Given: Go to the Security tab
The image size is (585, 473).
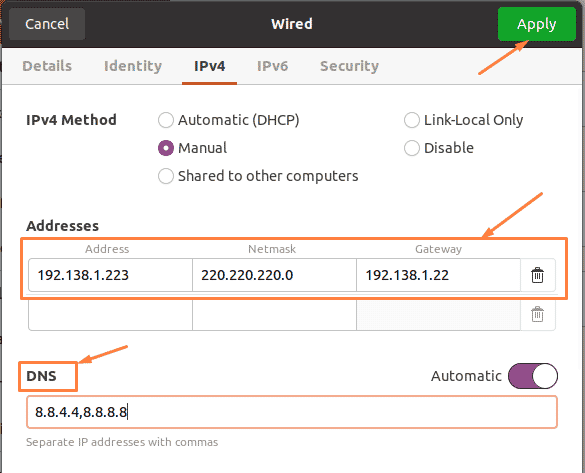Looking at the screenshot, I should 350,66.
